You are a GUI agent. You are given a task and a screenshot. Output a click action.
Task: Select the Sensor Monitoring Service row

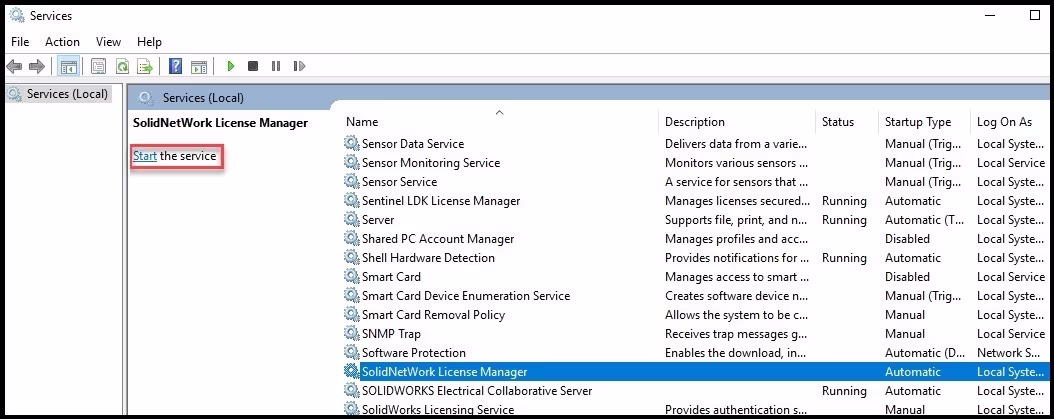point(695,163)
